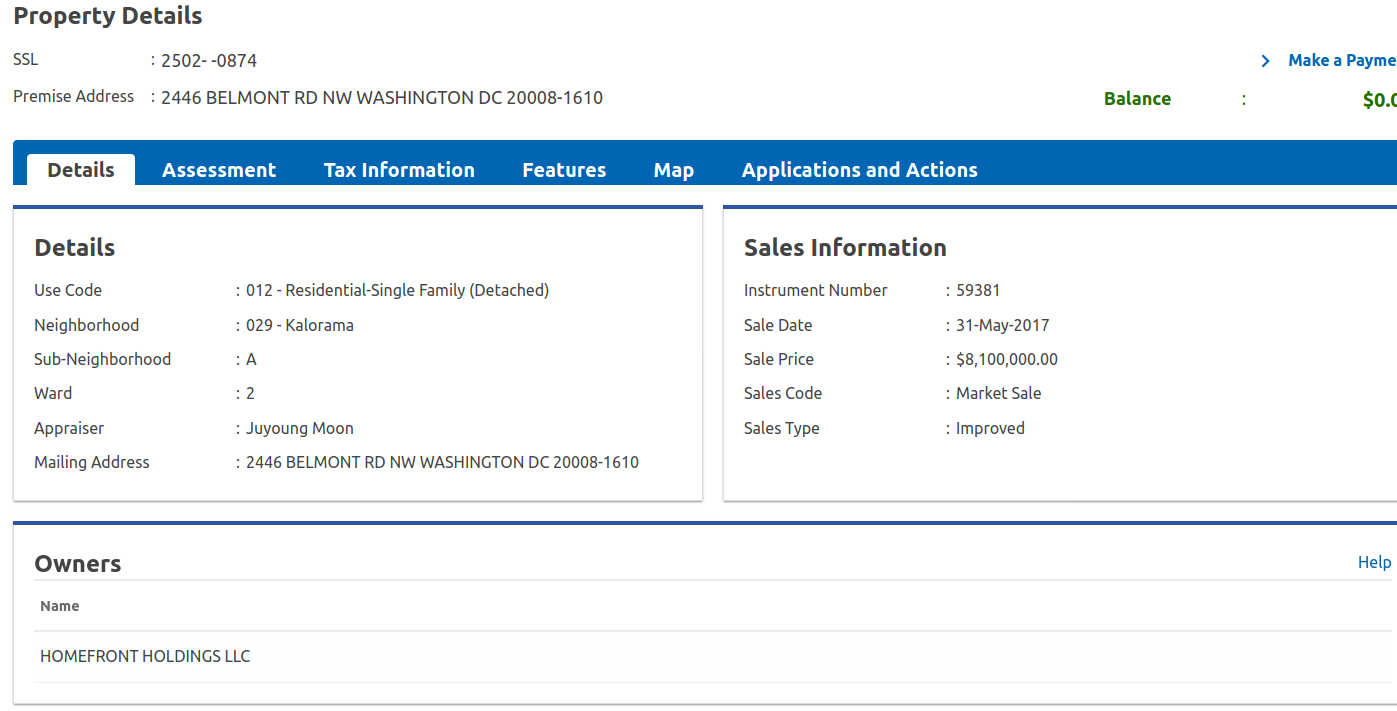Image resolution: width=1397 pixels, height=711 pixels.
Task: Select SSL value 2502- -0874
Action: click(209, 61)
